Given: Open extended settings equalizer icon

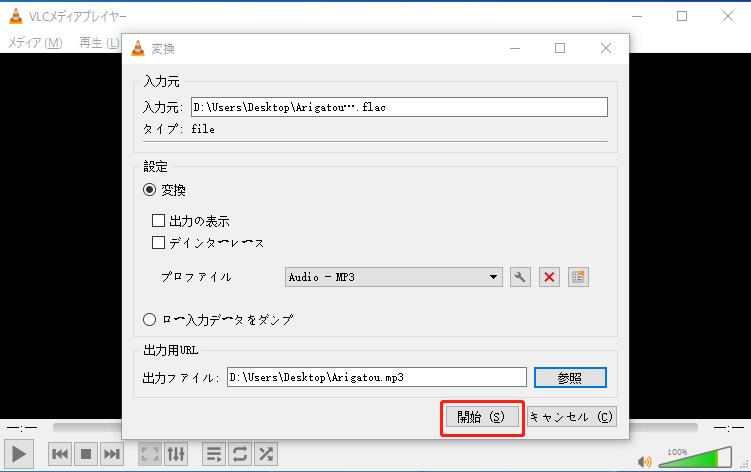Looking at the screenshot, I should [176, 454].
